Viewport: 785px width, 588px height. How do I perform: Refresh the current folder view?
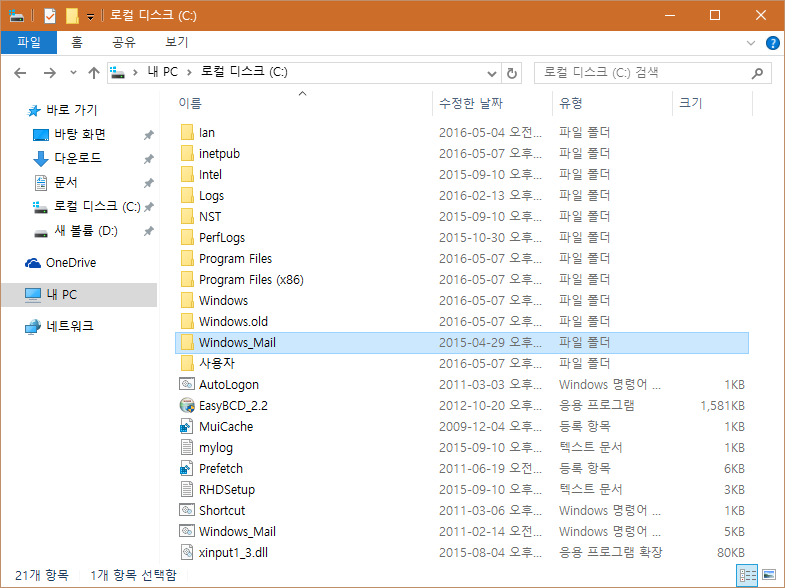tap(513, 73)
